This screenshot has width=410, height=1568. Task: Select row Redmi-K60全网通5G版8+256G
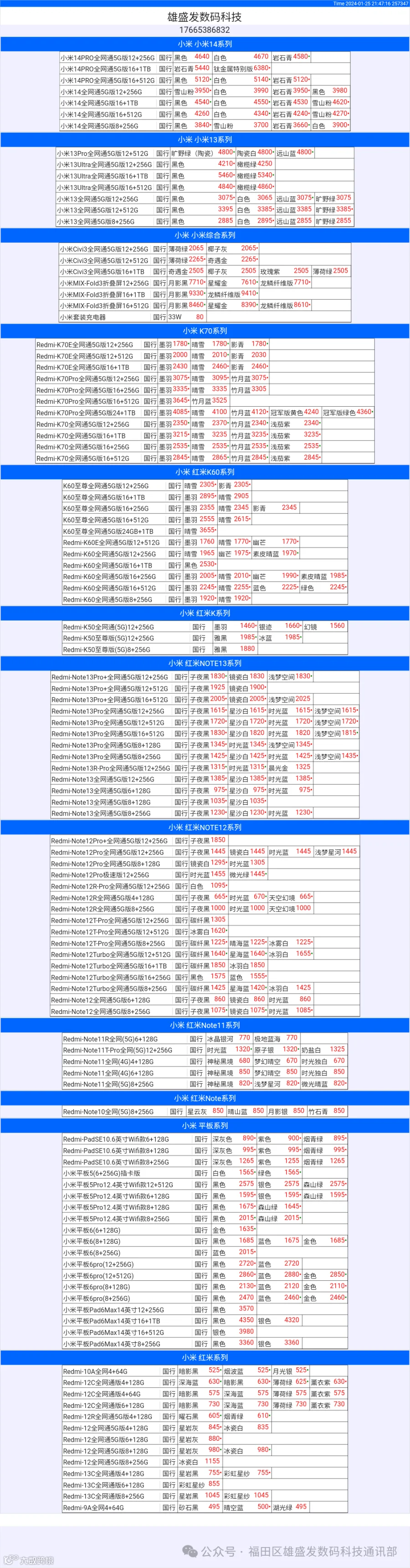pyautogui.click(x=205, y=599)
